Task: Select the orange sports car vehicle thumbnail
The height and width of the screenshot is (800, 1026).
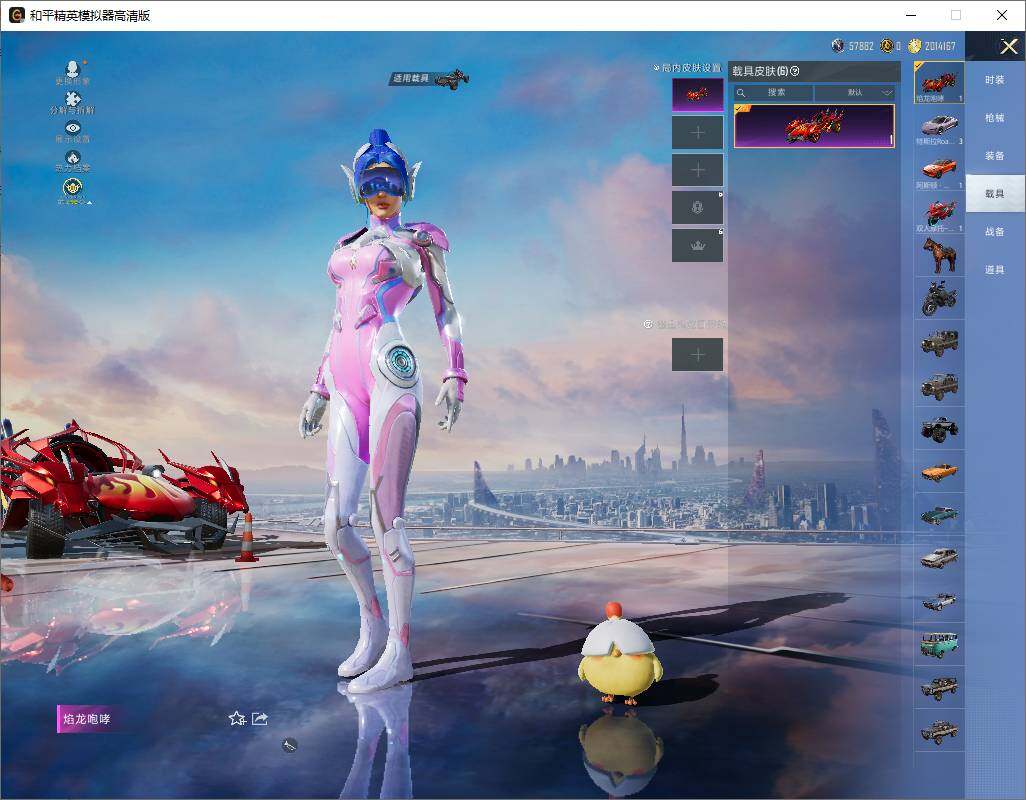Action: pos(939,169)
